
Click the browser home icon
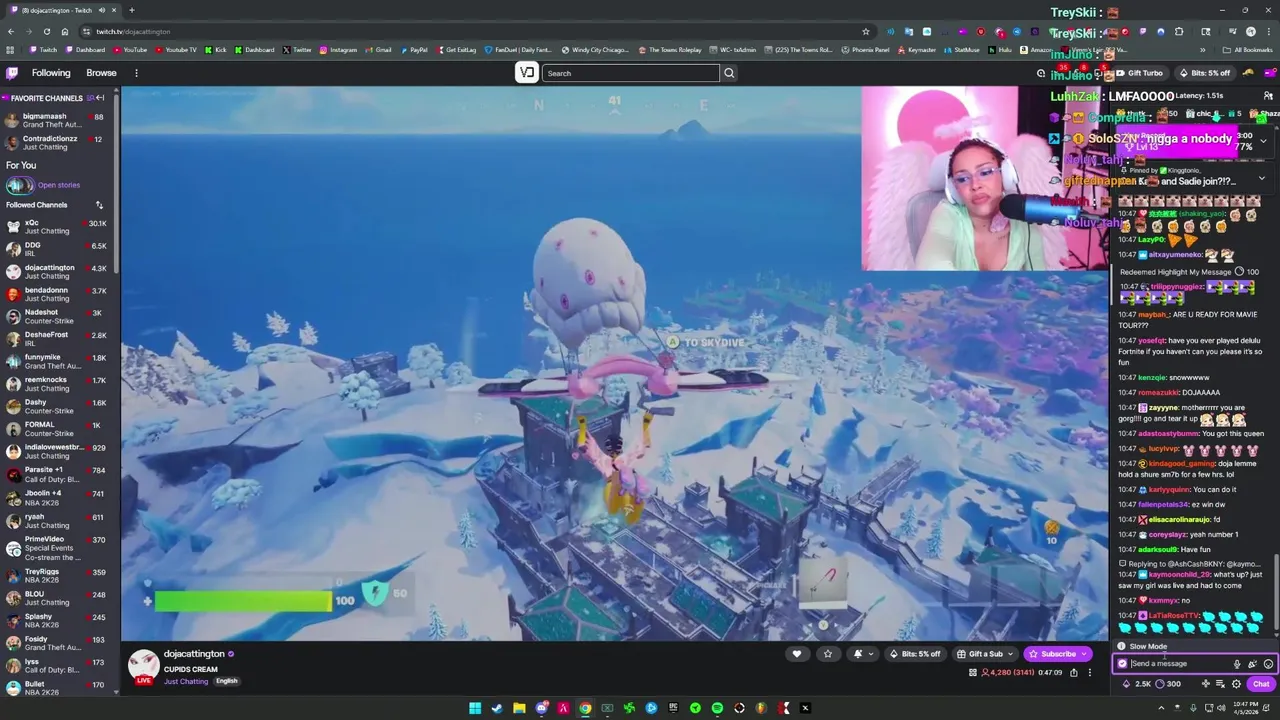[65, 31]
